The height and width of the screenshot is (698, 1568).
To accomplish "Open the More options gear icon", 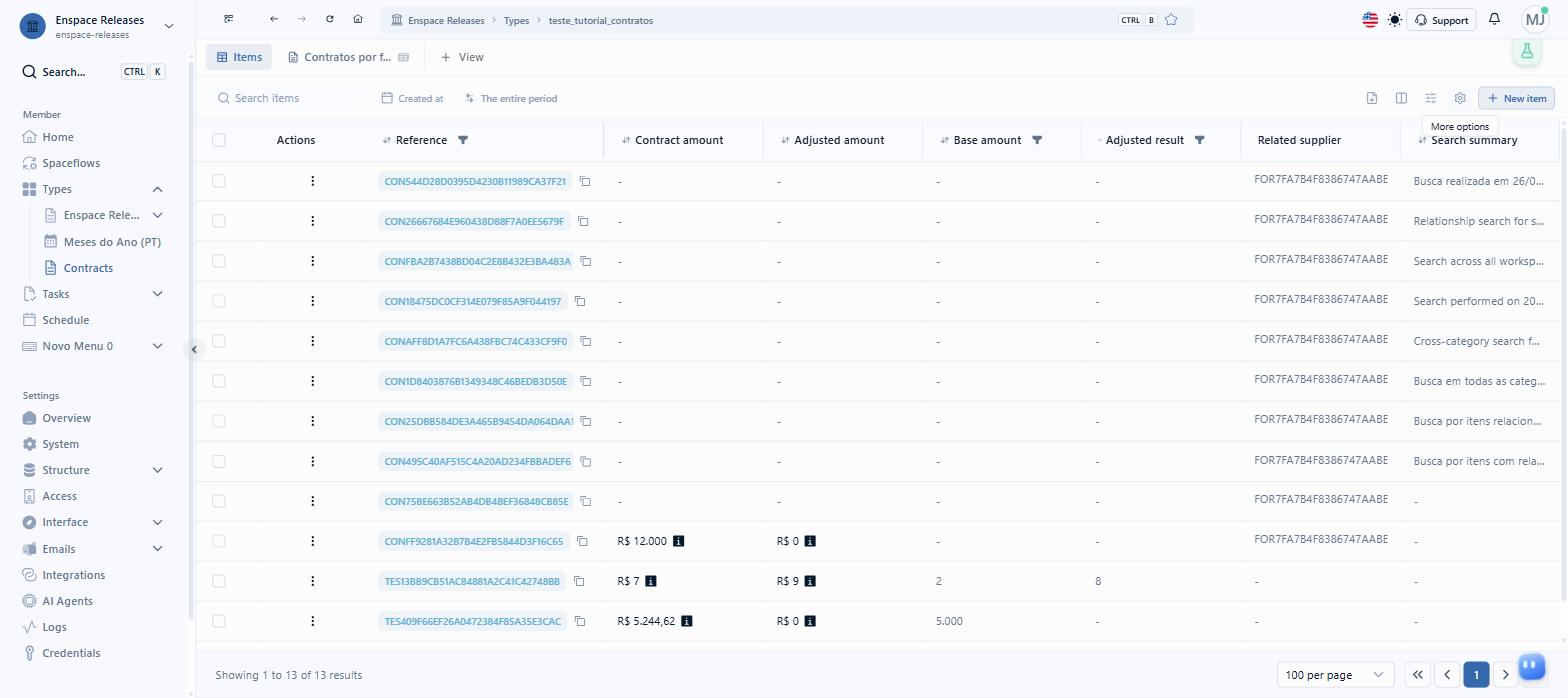I will 1460,98.
